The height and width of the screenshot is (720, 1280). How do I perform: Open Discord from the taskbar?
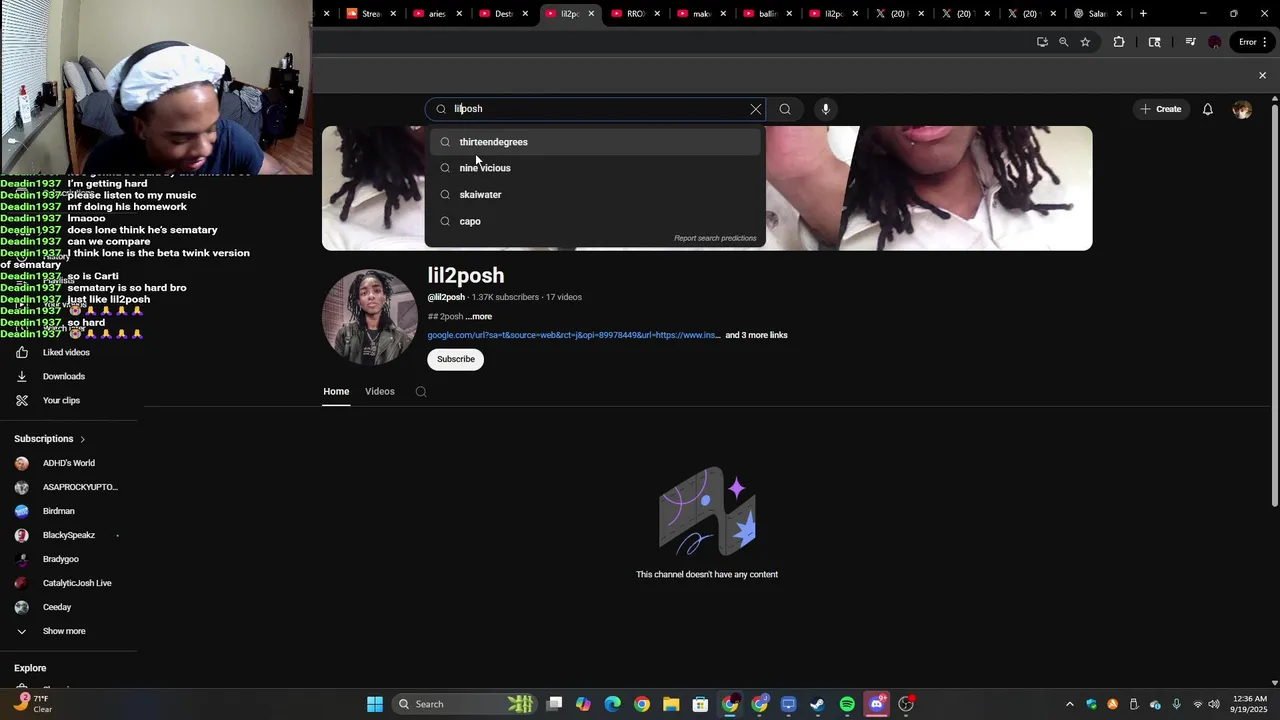(877, 704)
